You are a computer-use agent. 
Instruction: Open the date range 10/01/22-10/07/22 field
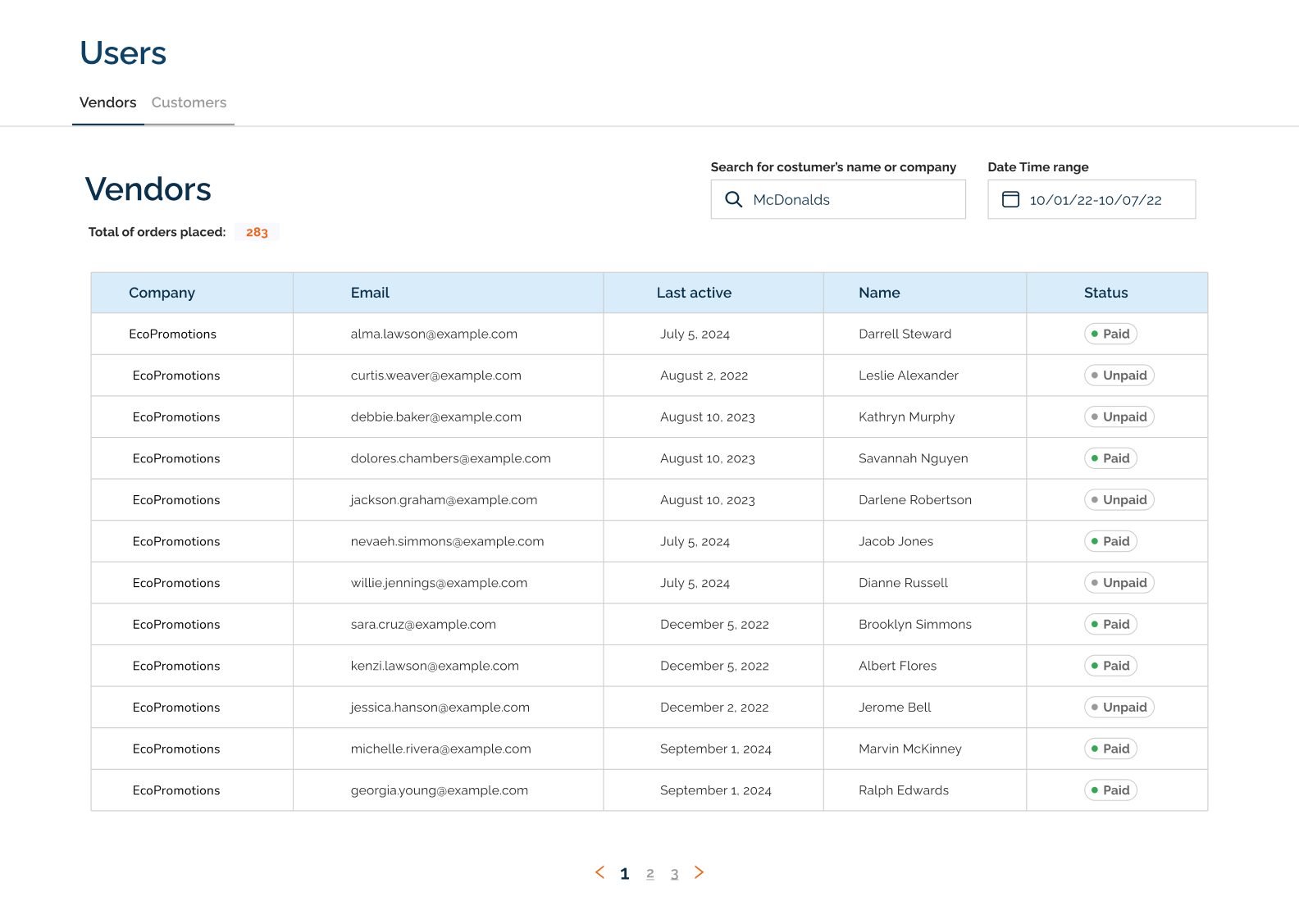coord(1092,199)
